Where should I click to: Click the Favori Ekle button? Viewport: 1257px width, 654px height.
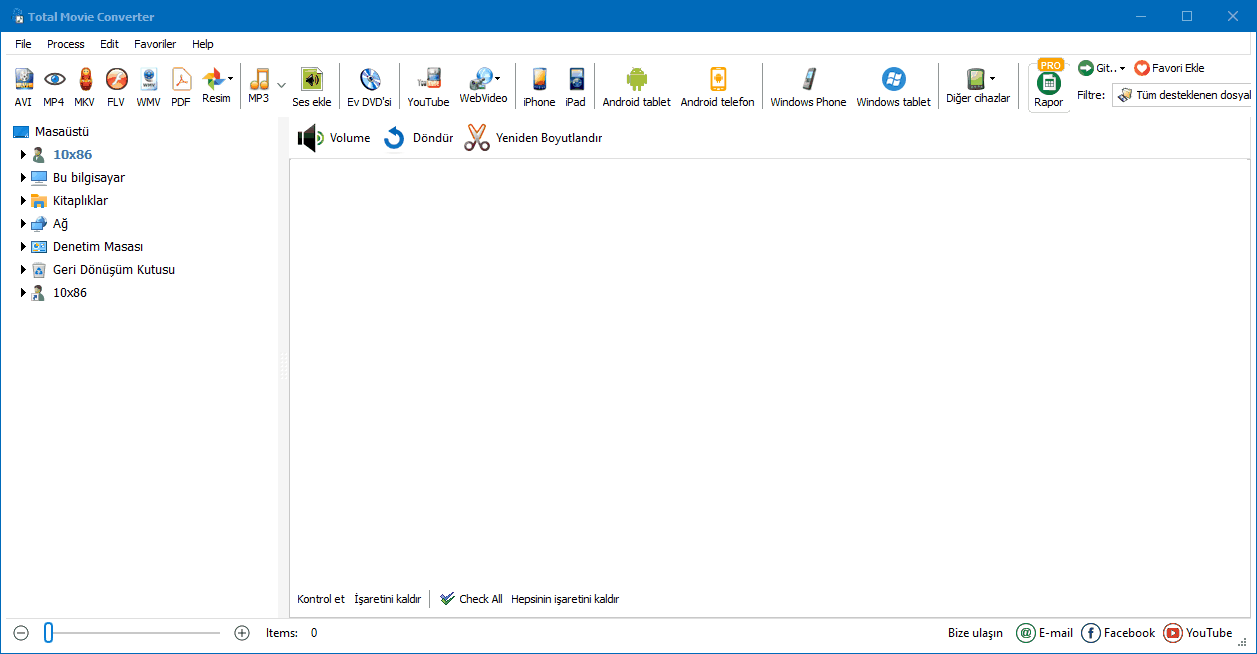[1169, 68]
